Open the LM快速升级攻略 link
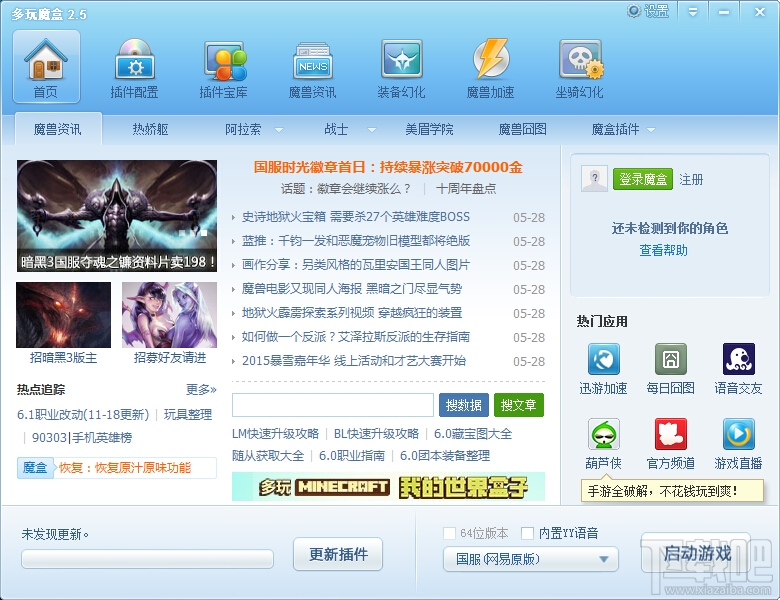This screenshot has height=600, width=780. 275,434
